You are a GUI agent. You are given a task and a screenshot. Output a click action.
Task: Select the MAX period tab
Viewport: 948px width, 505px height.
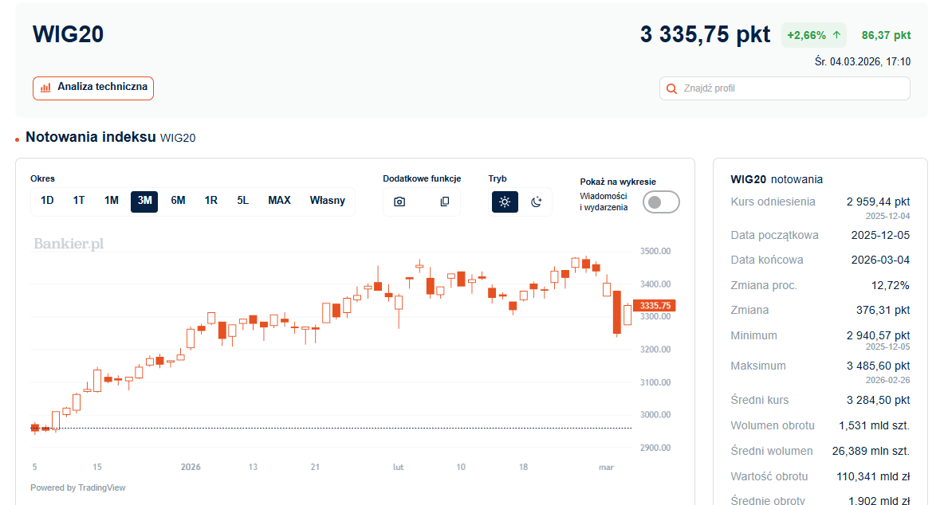pos(279,201)
